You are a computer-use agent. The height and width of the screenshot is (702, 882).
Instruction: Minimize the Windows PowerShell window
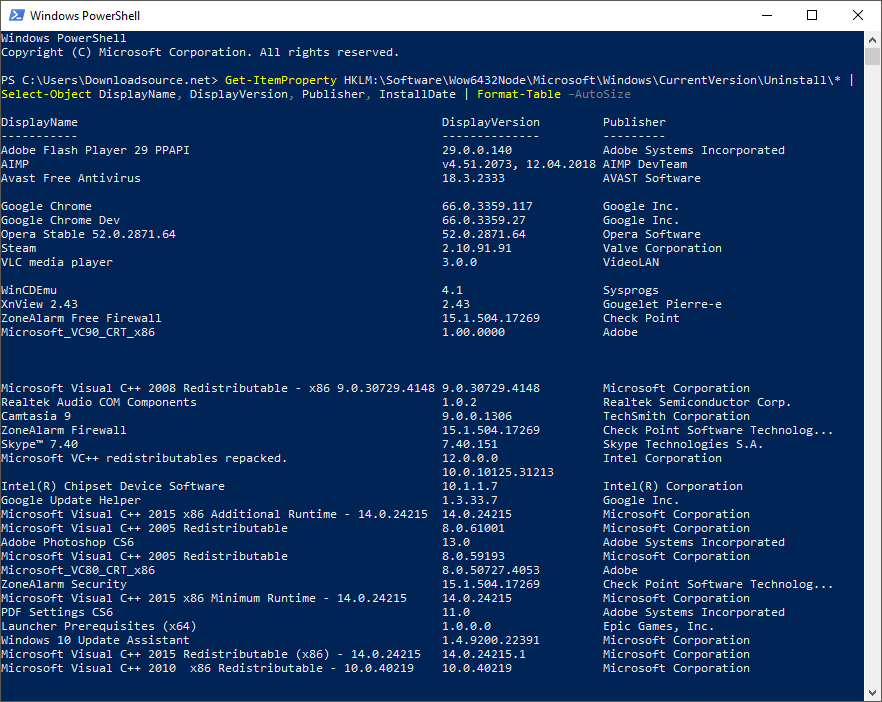[x=767, y=15]
